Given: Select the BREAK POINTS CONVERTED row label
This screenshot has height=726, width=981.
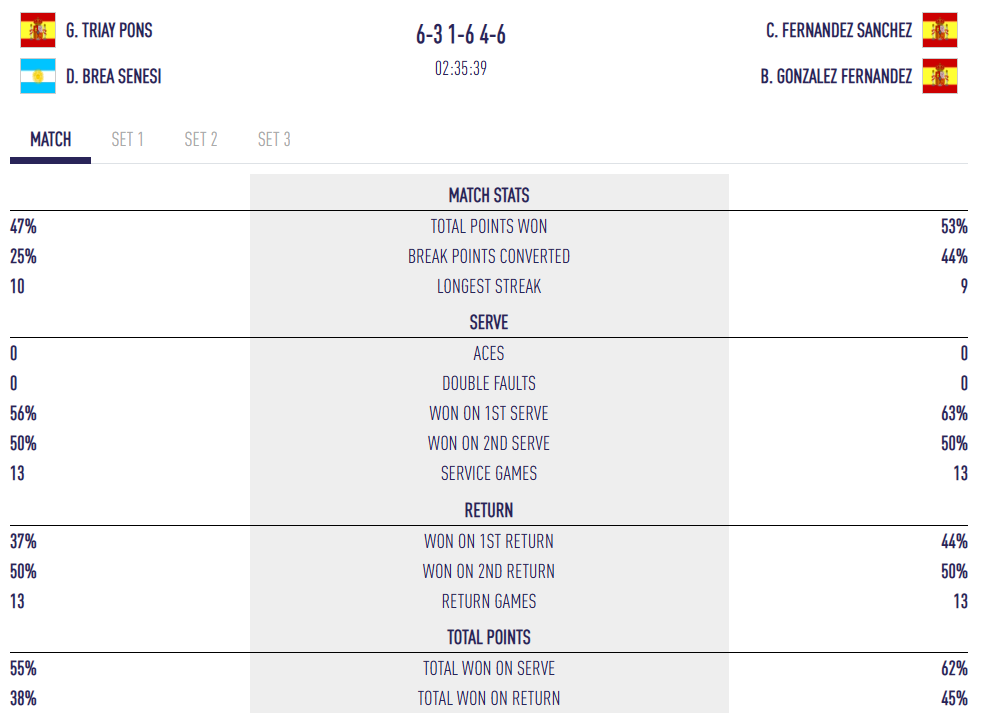Looking at the screenshot, I should click(489, 257).
